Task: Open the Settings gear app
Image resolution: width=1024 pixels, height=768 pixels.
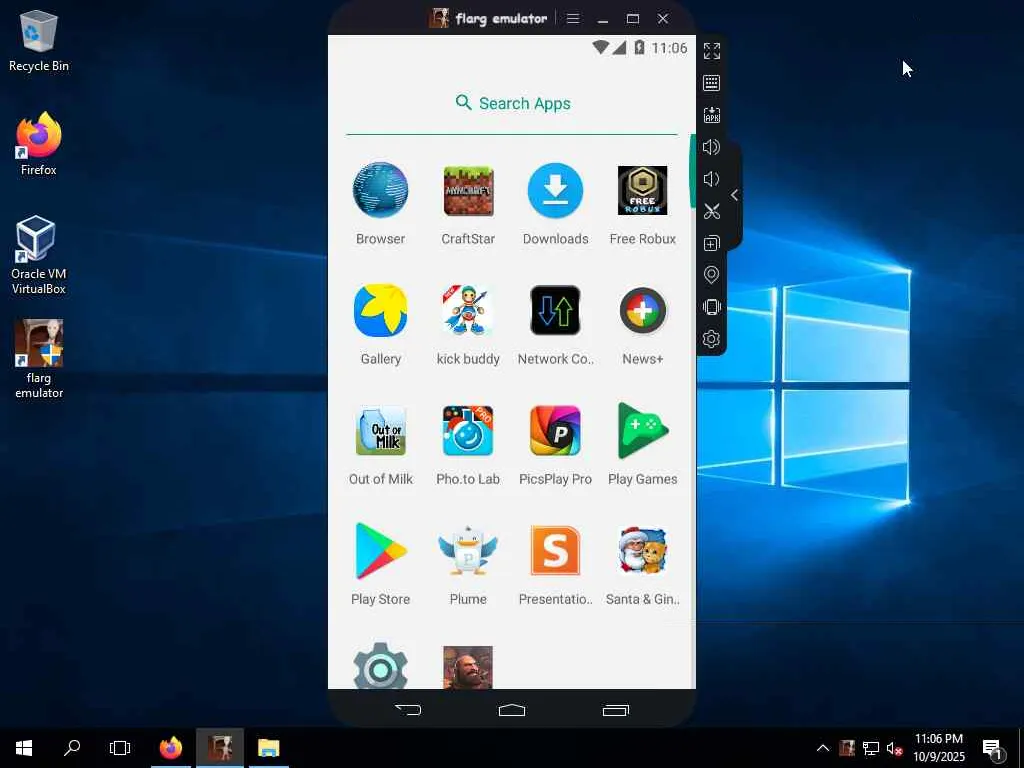Action: [x=381, y=666]
